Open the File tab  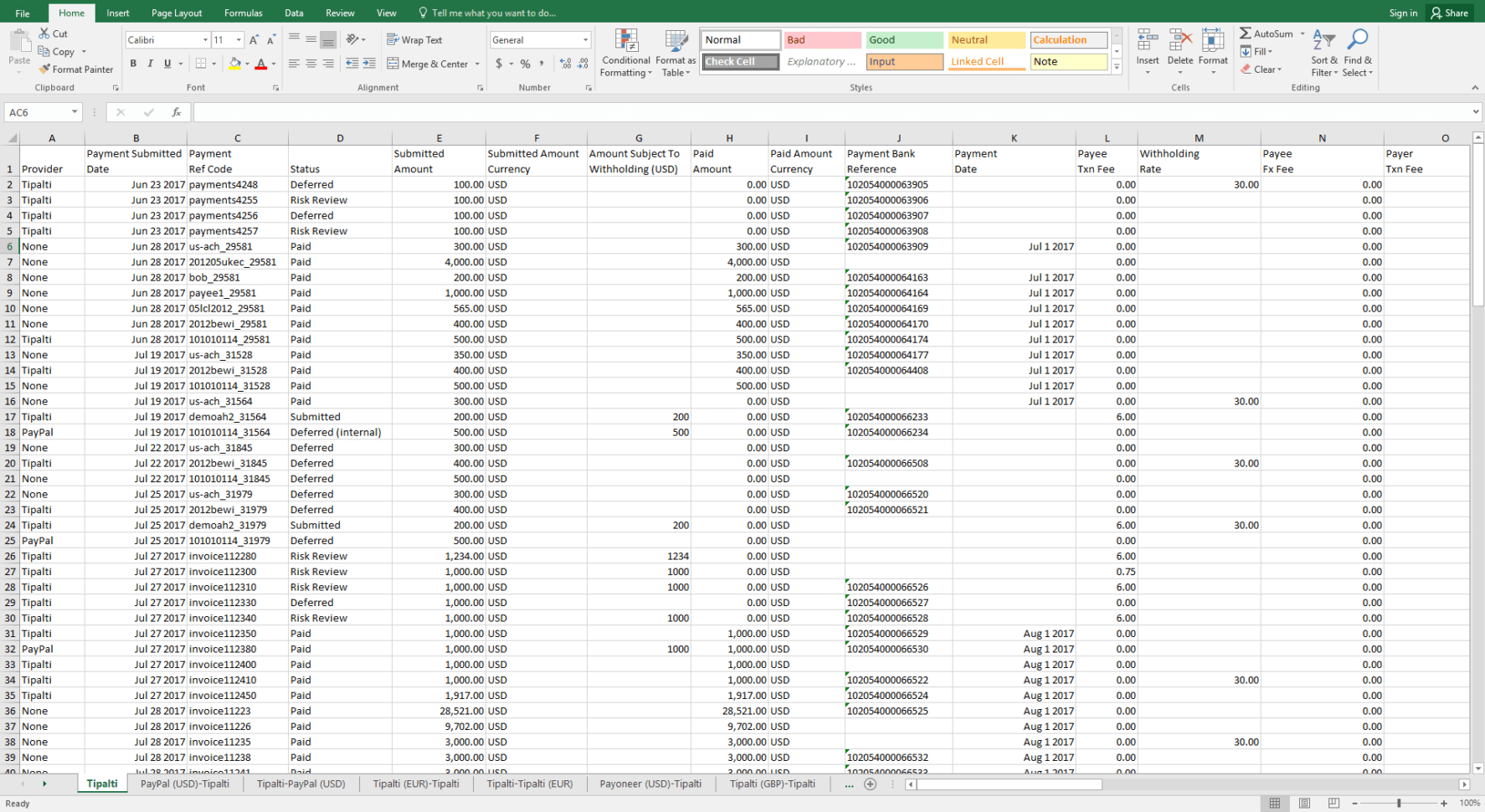23,13
